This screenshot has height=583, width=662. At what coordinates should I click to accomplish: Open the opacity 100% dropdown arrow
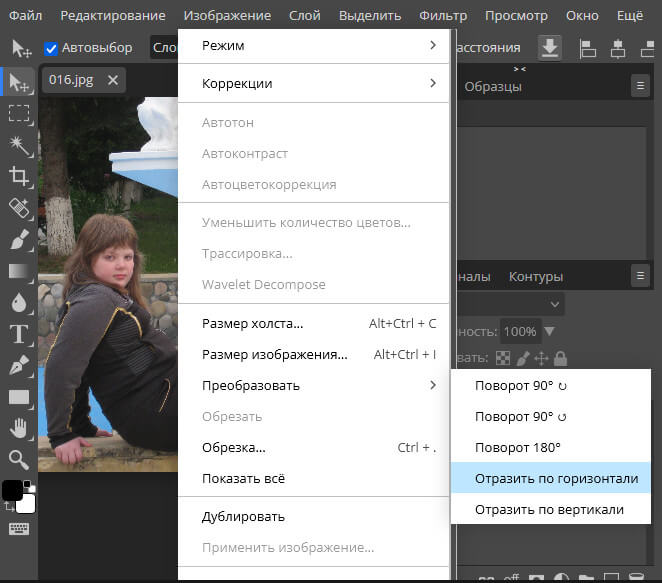coord(549,331)
